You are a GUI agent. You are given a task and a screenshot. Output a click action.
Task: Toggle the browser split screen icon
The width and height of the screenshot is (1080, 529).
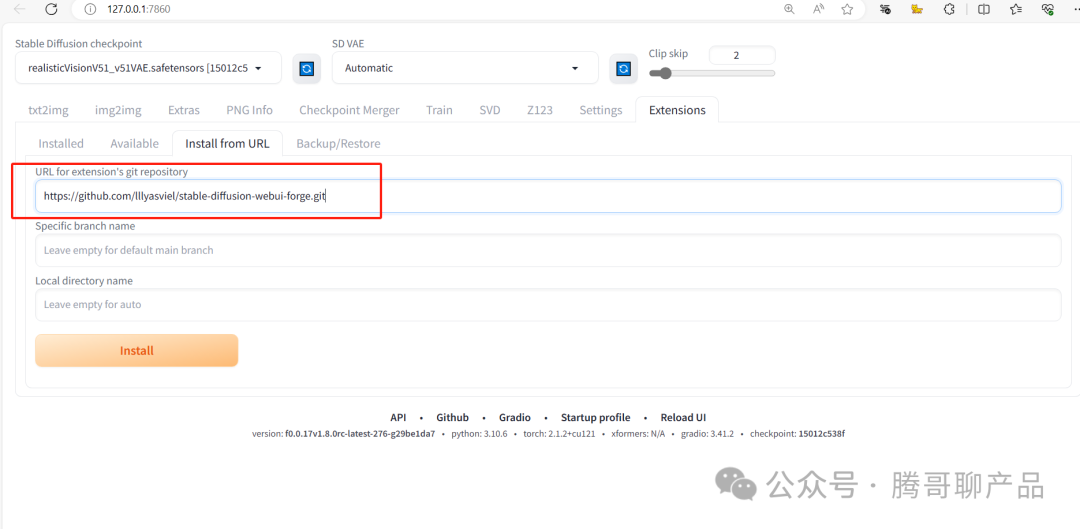[984, 9]
